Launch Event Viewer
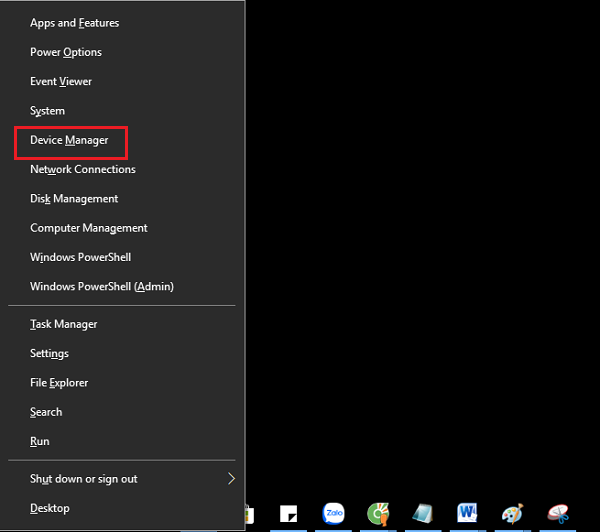Image resolution: width=600 pixels, height=532 pixels. pos(61,82)
